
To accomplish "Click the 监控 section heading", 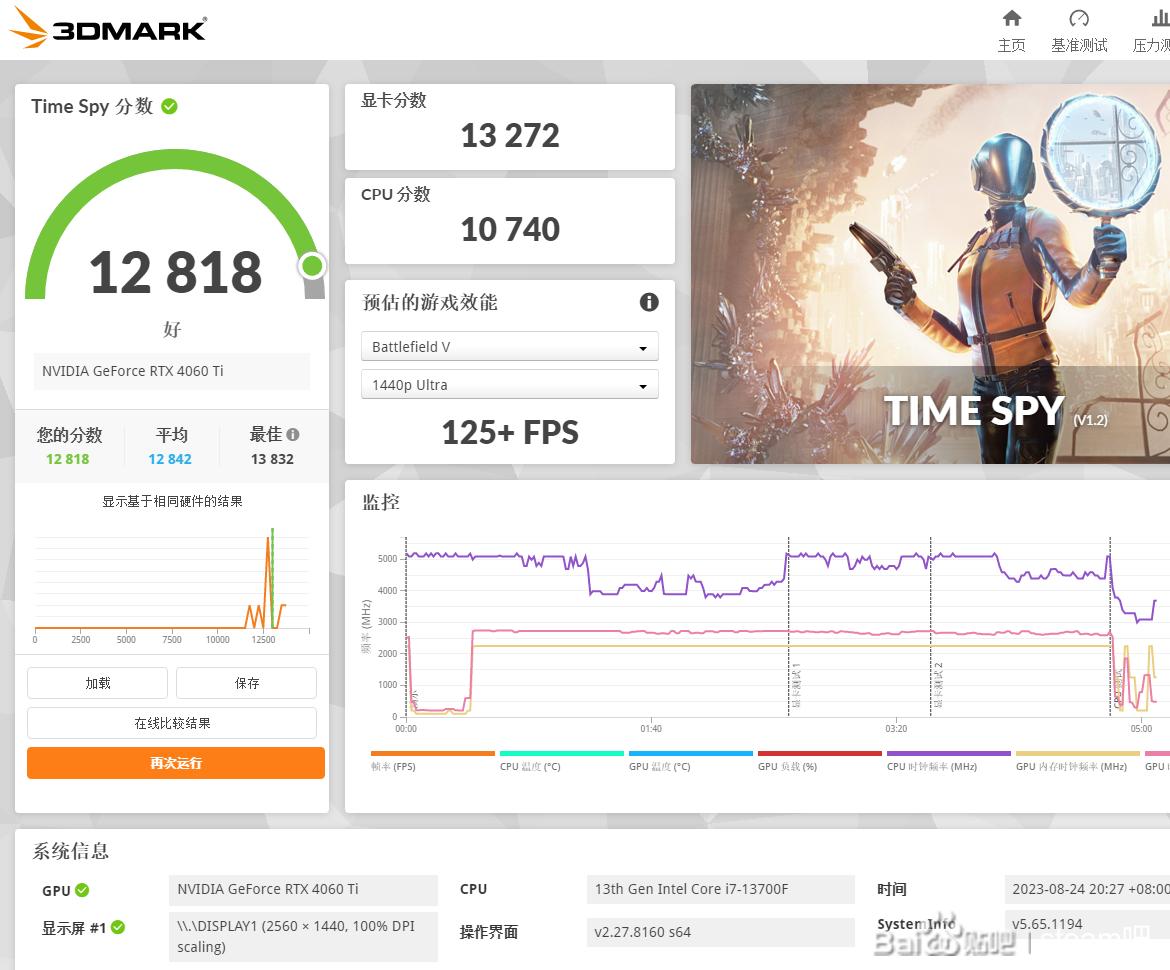I will [x=381, y=502].
